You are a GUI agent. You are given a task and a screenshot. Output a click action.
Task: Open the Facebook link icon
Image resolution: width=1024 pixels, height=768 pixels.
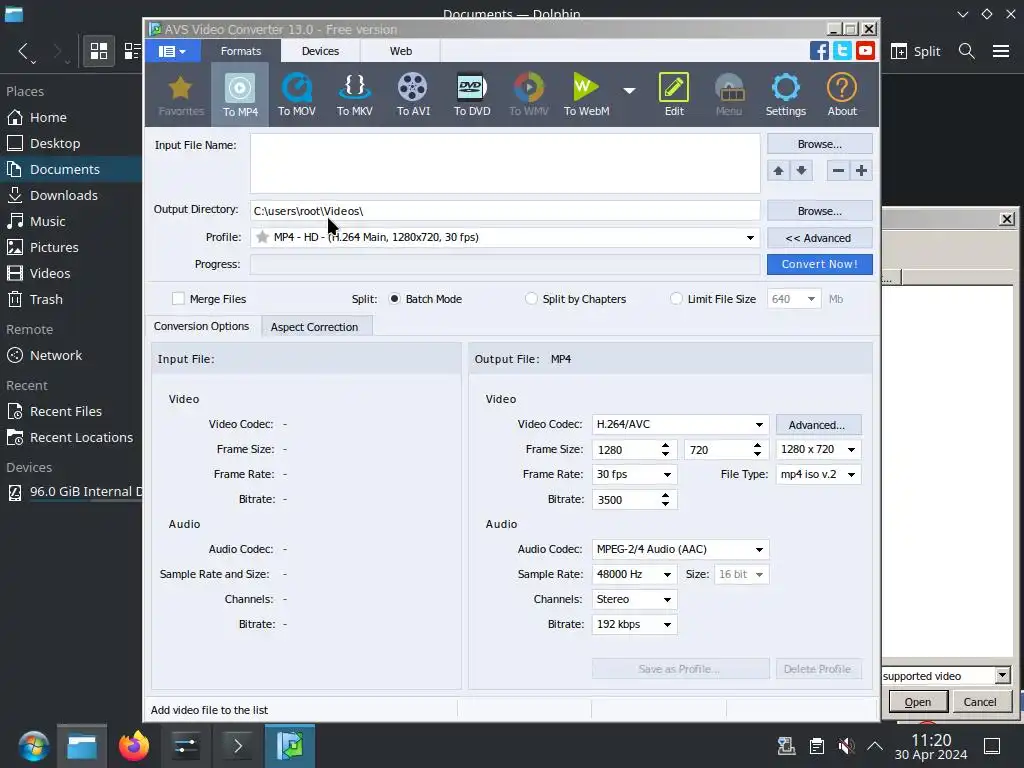(819, 50)
